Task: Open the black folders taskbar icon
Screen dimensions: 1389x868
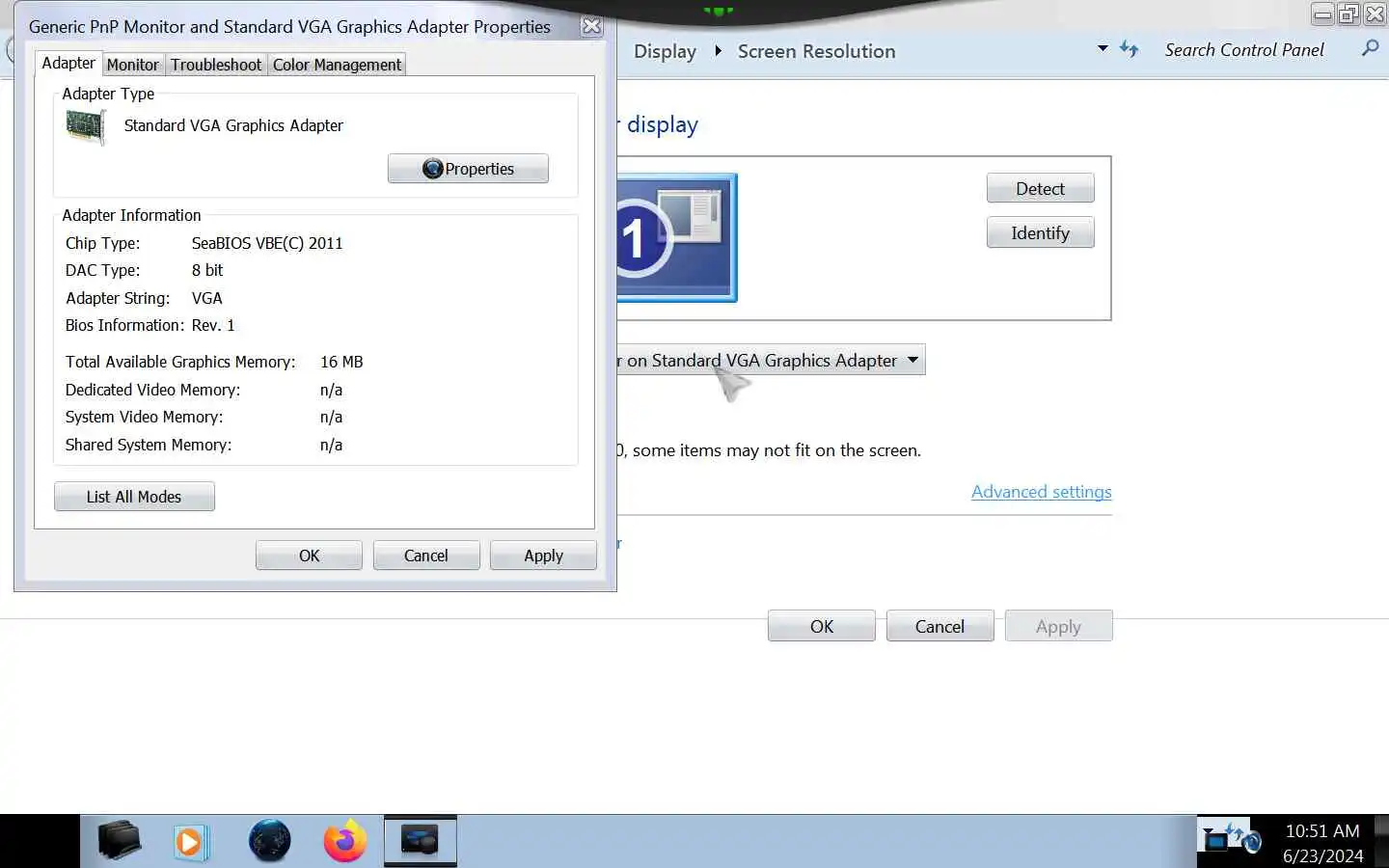Action: click(120, 841)
